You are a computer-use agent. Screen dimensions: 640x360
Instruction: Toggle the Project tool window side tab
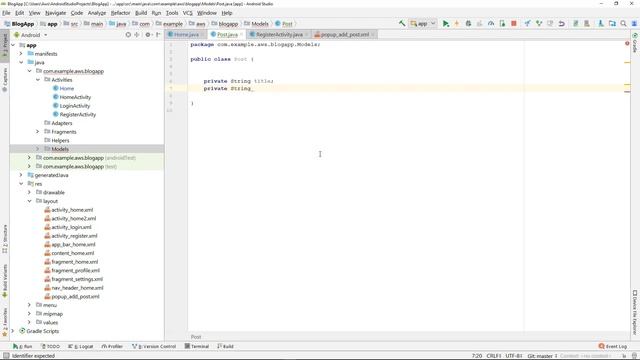click(4, 46)
